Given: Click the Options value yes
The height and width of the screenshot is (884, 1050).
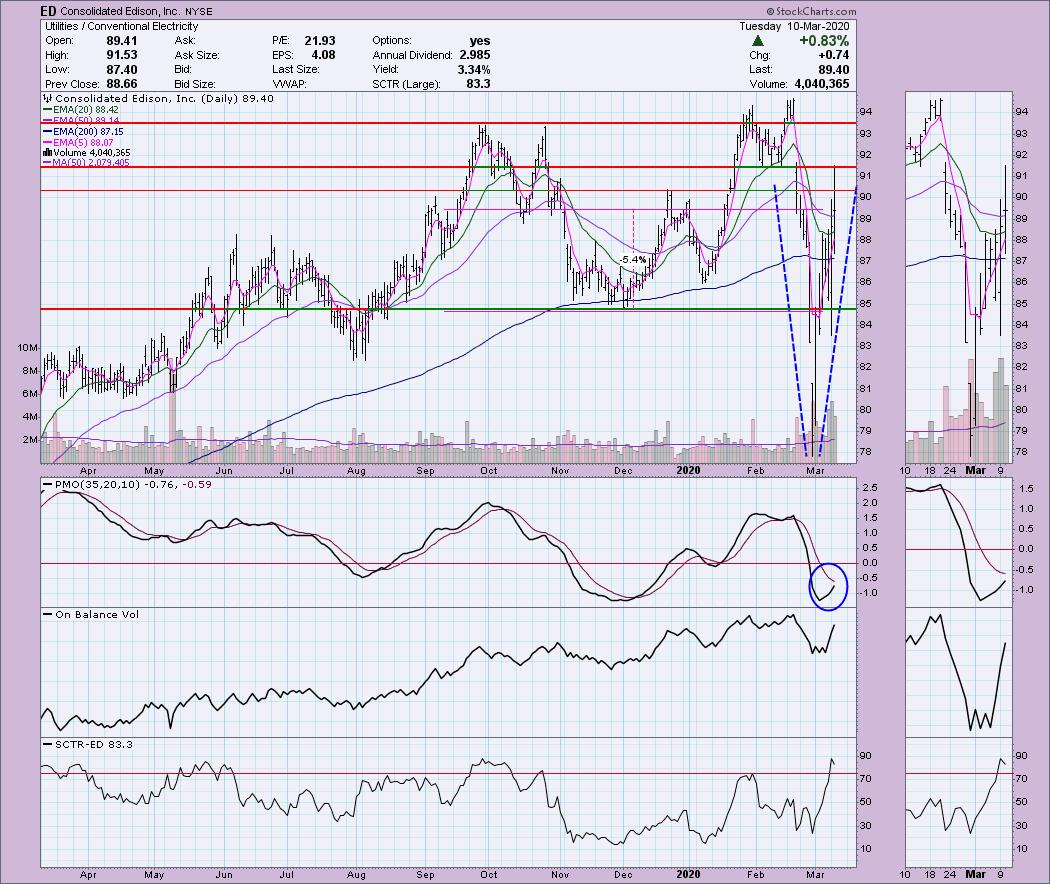Looking at the screenshot, I should tap(479, 41).
